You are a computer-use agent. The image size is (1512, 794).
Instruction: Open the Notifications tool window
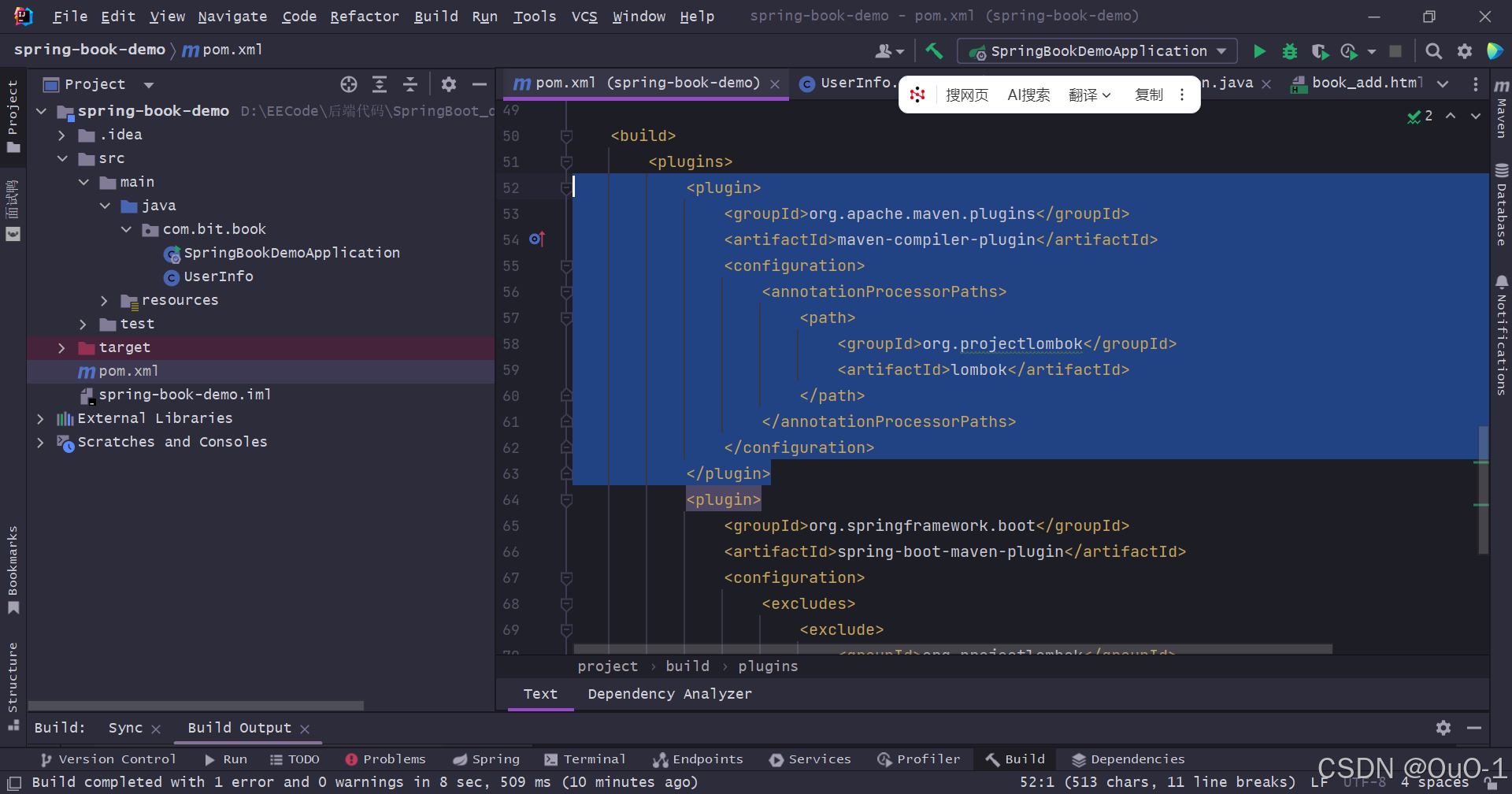tap(1502, 336)
